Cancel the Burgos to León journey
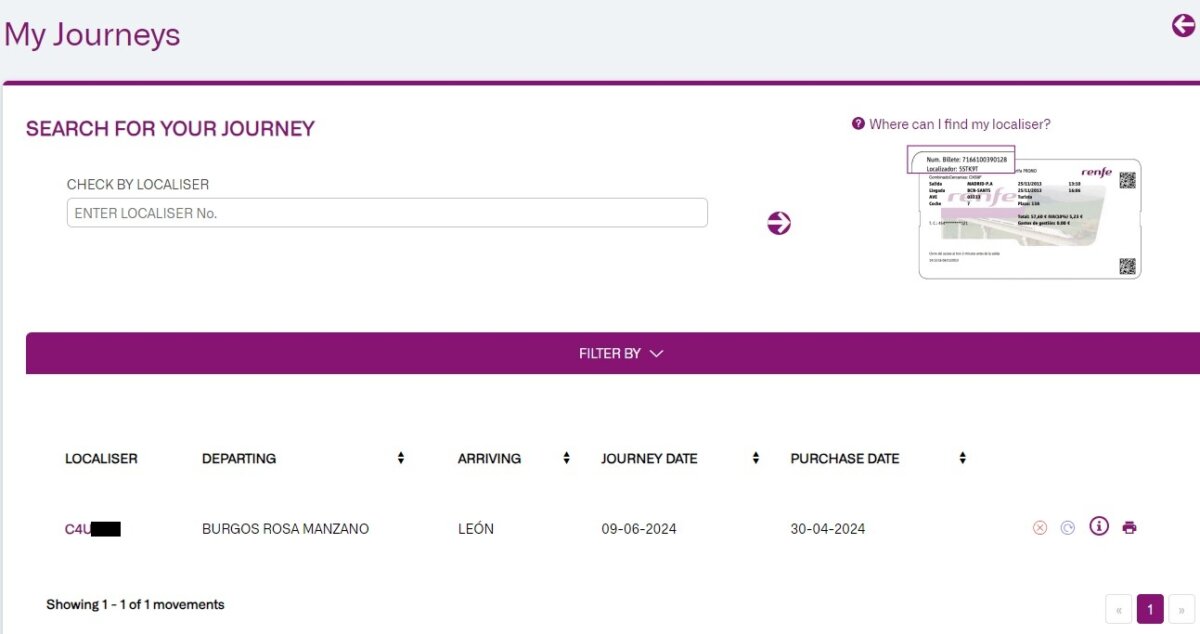The image size is (1200, 634). (1040, 528)
